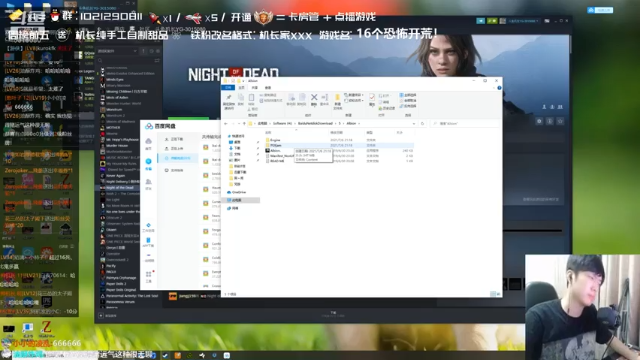Image resolution: width=640 pixels, height=360 pixels.
Task: Go up one folder level in Explorer
Action: pyautogui.click(x=244, y=123)
